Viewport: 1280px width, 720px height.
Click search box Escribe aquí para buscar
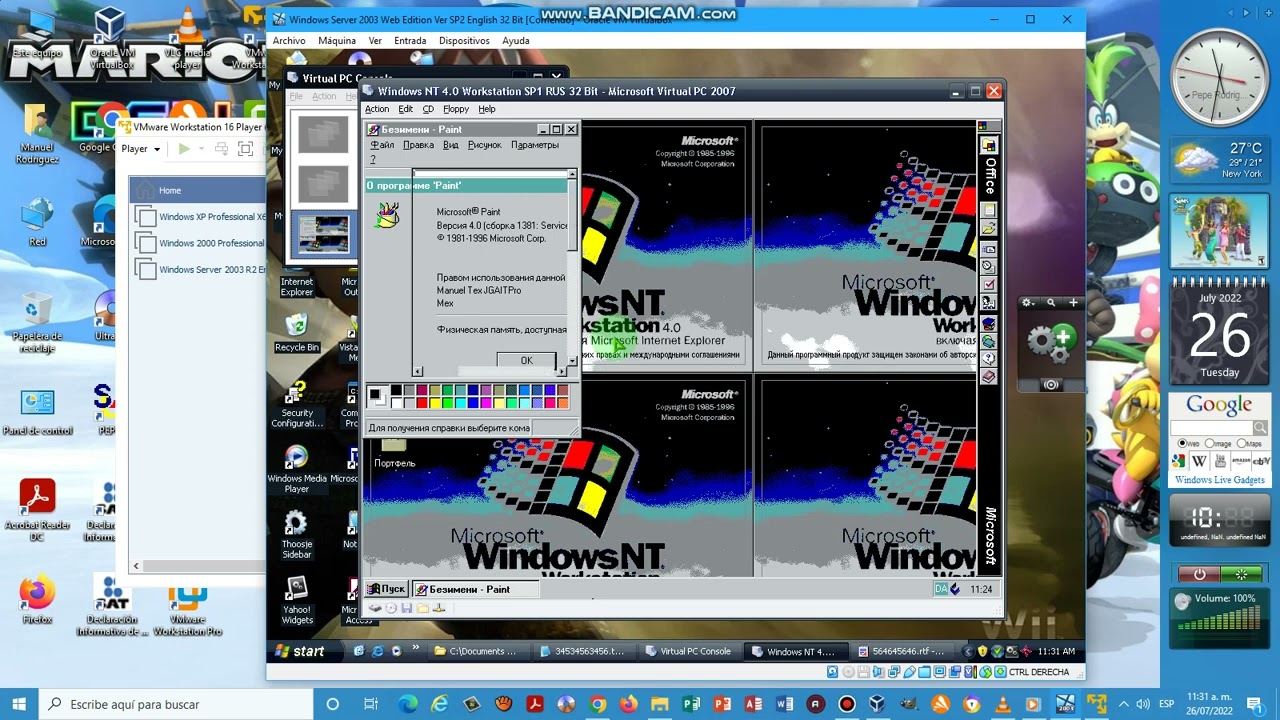click(178, 704)
